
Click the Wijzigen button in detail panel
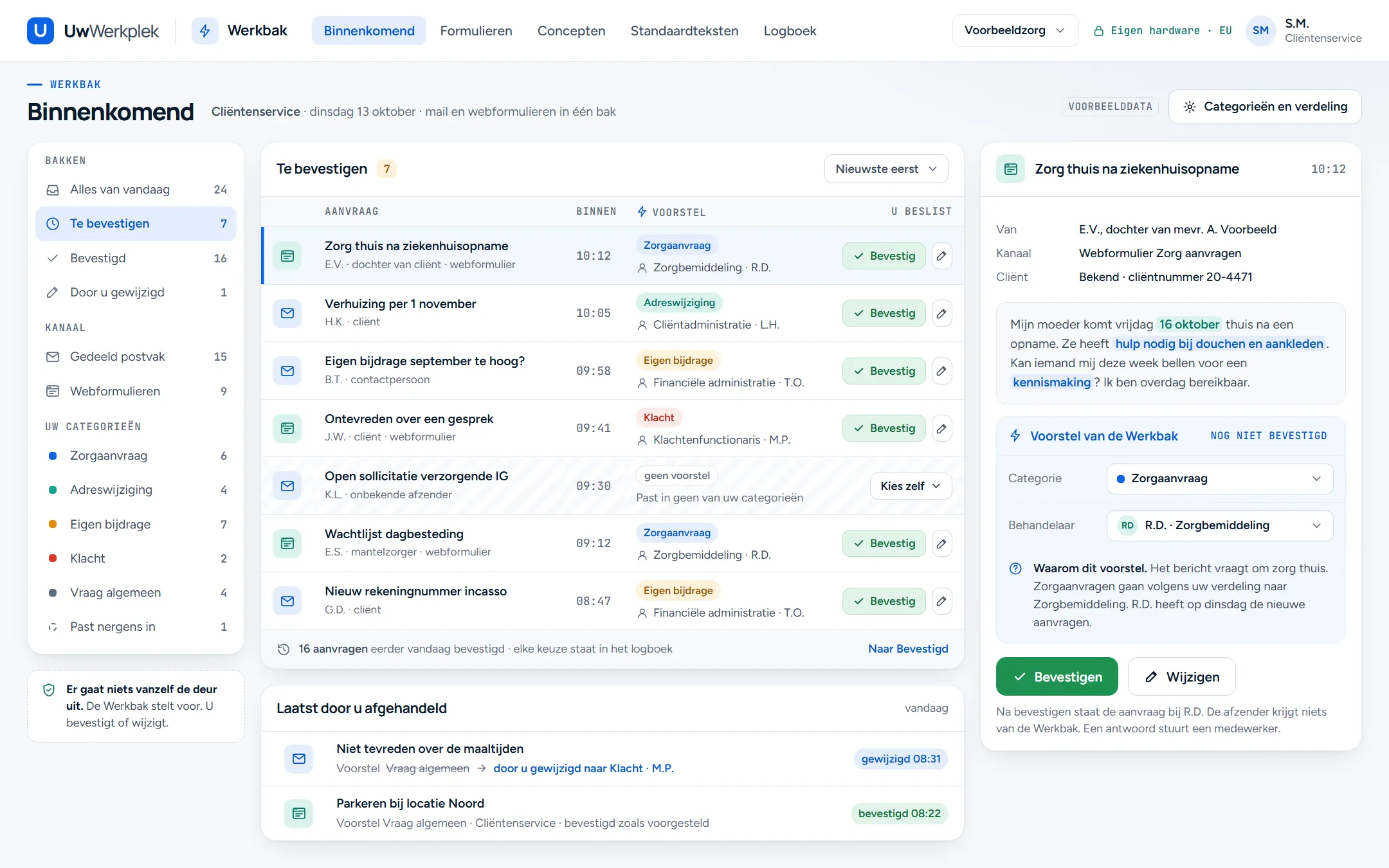pos(1182,676)
